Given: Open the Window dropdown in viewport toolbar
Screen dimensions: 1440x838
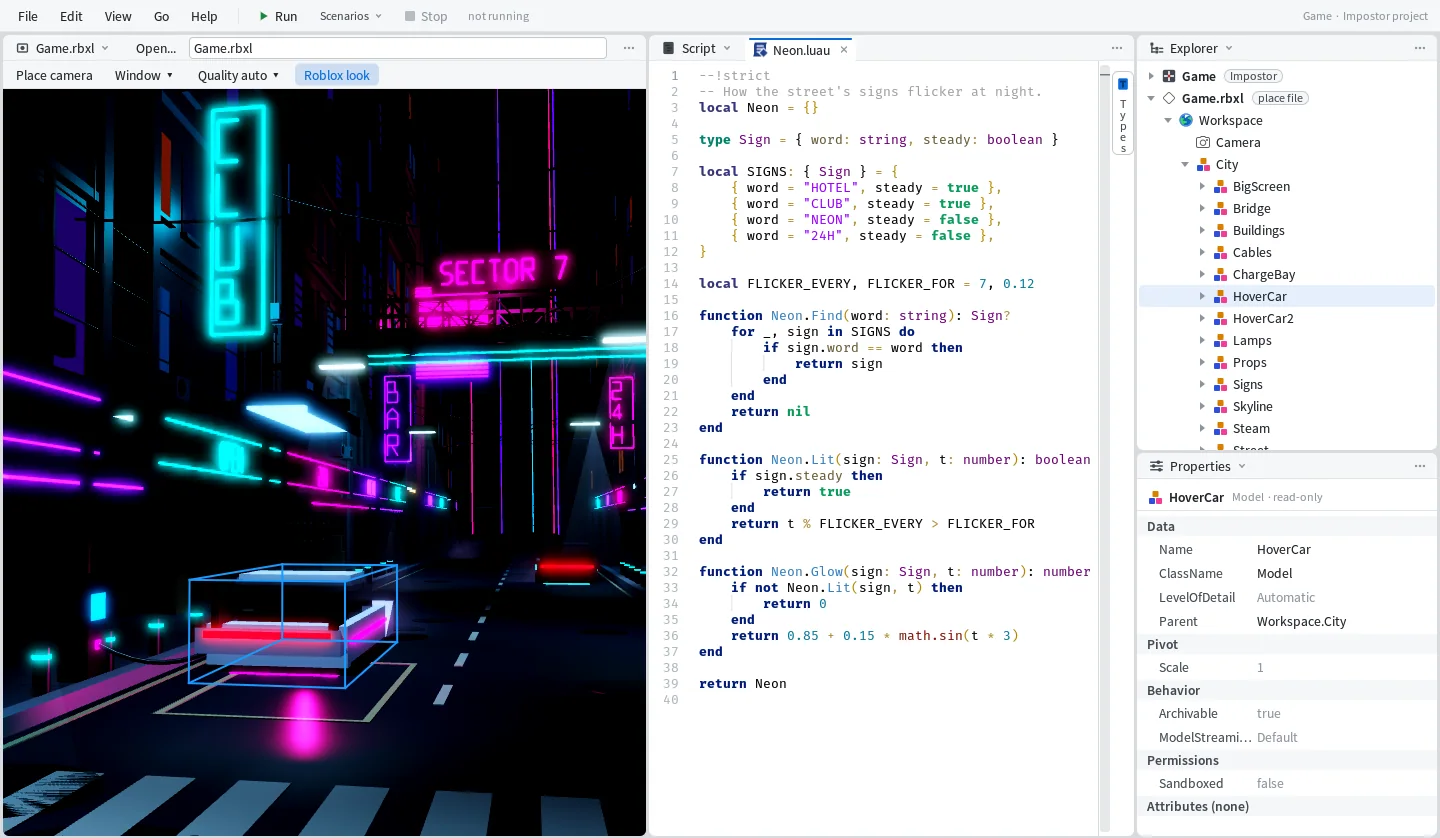Looking at the screenshot, I should 144,75.
